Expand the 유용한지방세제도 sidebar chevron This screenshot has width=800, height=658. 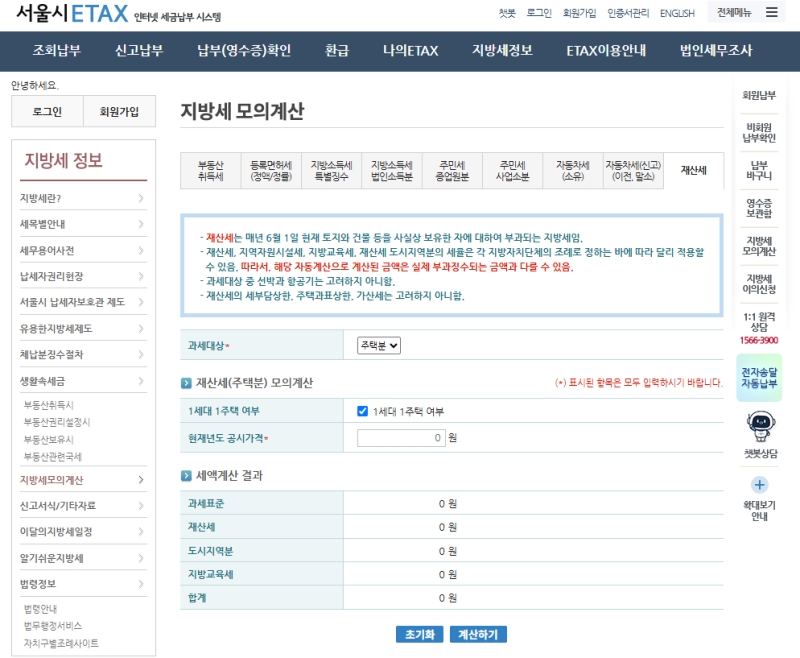click(141, 328)
